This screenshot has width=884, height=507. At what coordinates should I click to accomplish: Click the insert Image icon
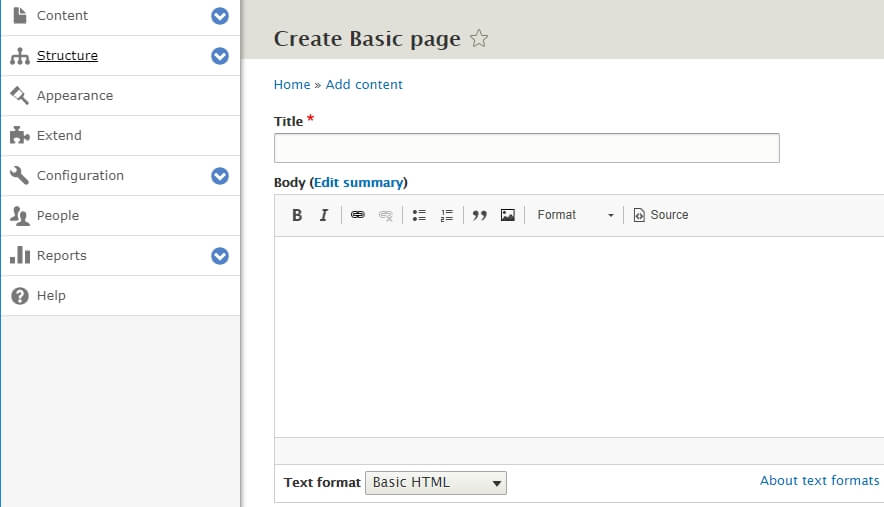pyautogui.click(x=507, y=215)
